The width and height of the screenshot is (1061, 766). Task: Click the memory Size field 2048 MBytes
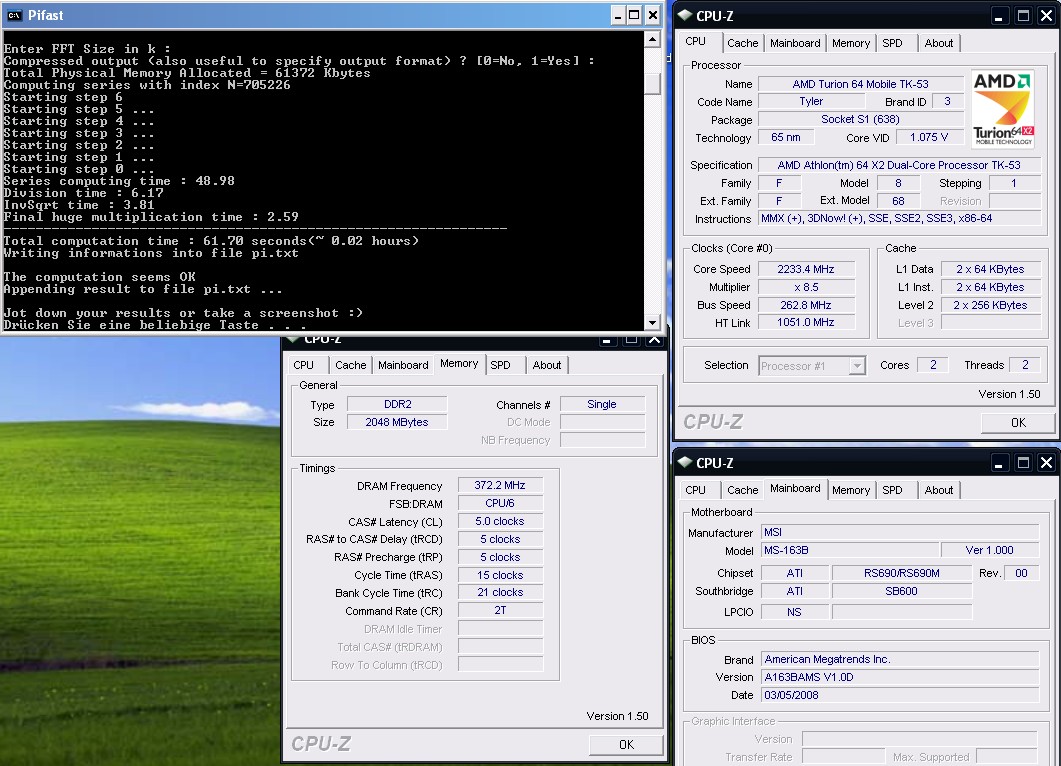(x=397, y=422)
